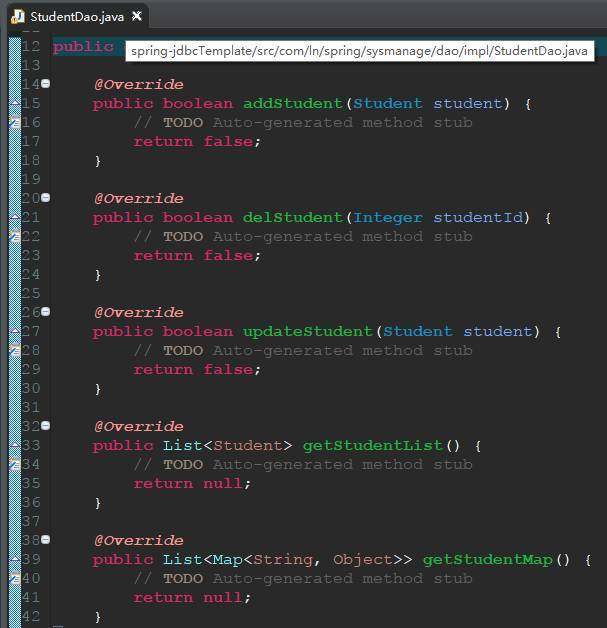This screenshot has width=607, height=628.
Task: Select the StudentDao.java editor tab
Action: pos(77,17)
